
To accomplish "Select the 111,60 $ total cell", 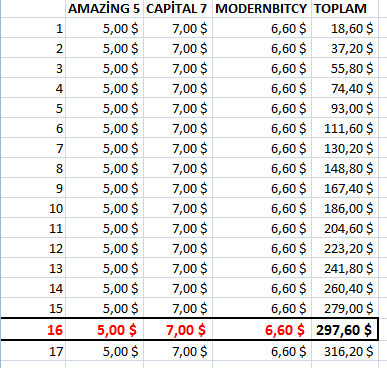I will tap(345, 128).
